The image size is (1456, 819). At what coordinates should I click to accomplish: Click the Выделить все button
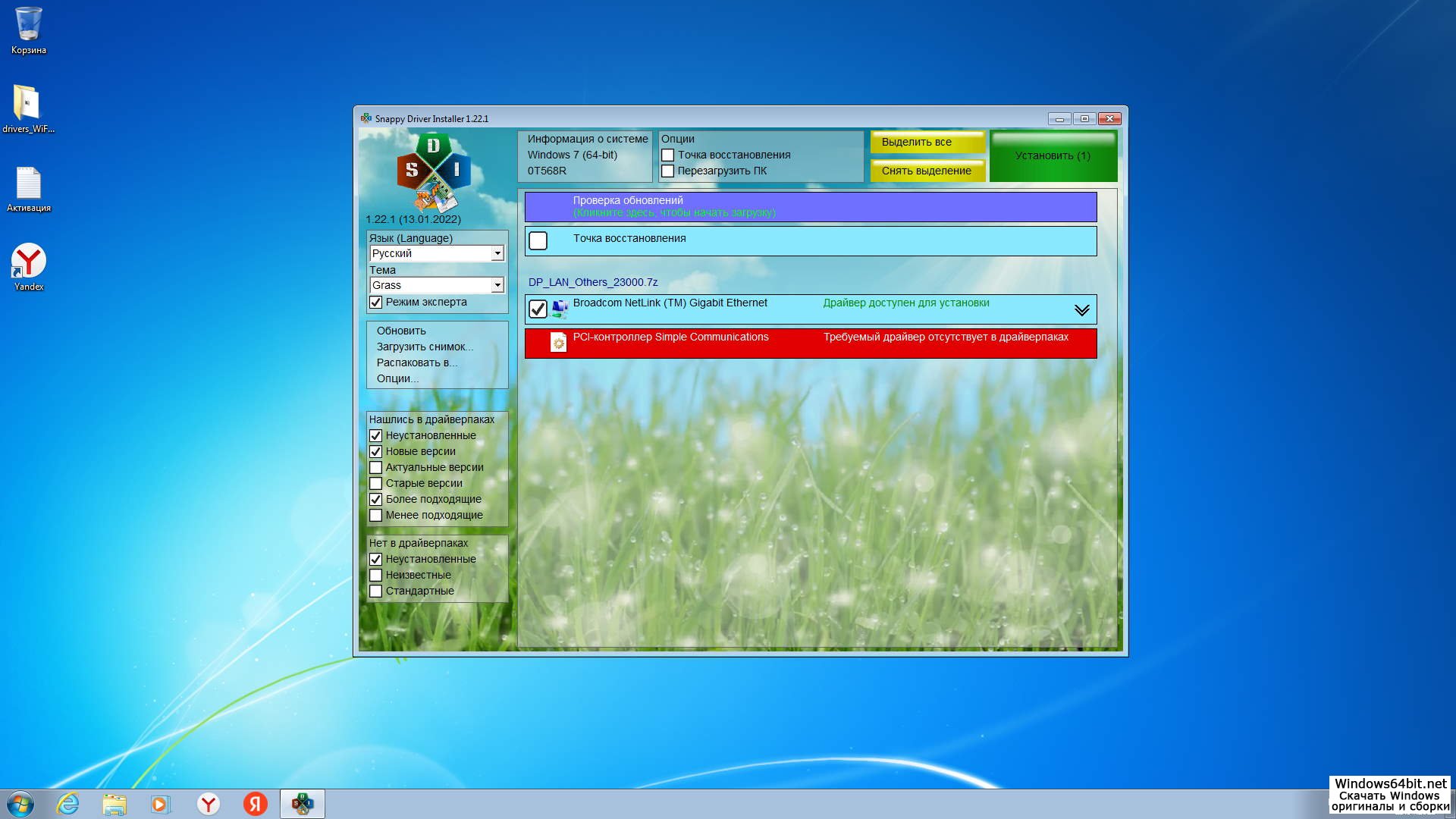coord(927,142)
